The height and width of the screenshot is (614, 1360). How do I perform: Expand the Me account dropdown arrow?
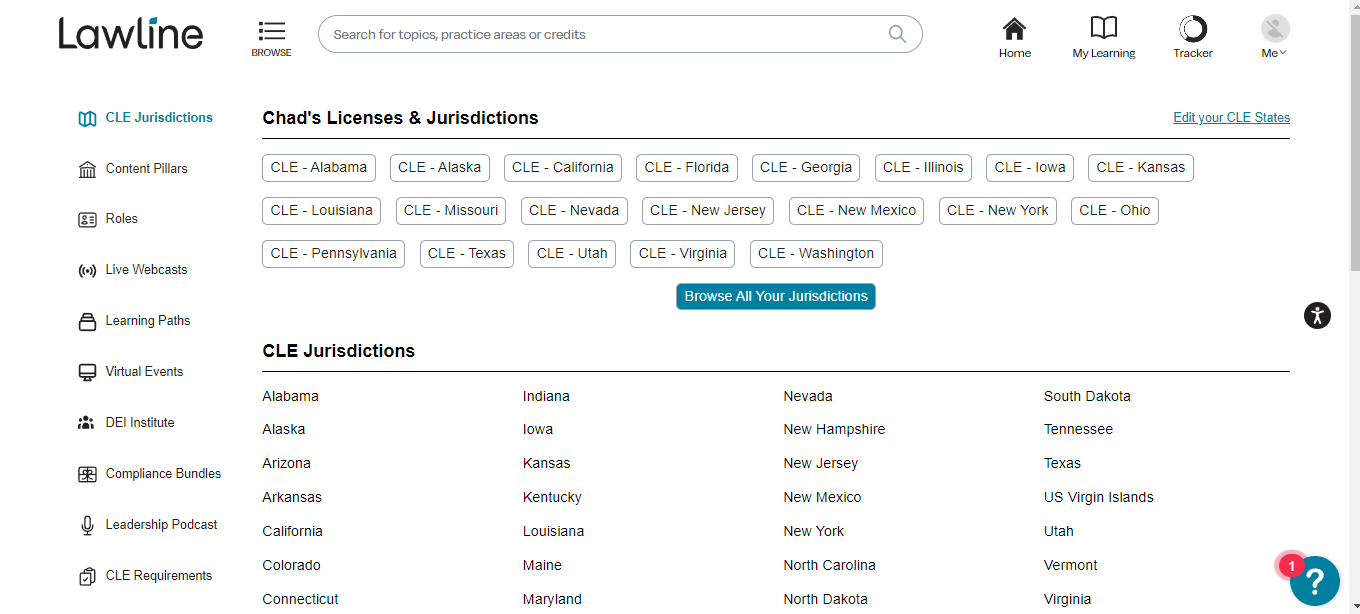click(1283, 53)
